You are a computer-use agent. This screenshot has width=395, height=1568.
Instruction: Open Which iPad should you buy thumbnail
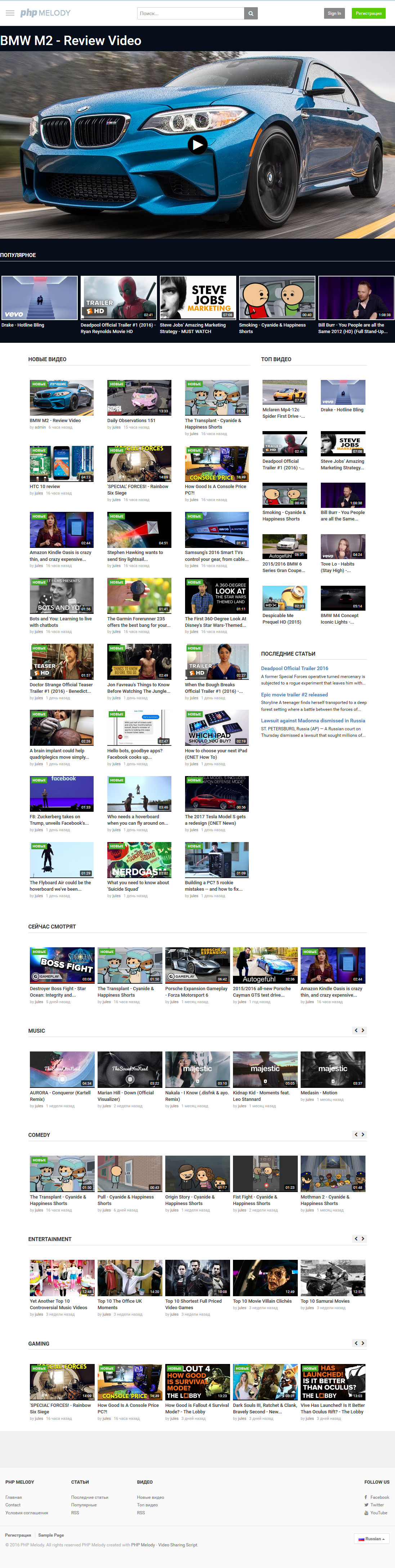point(217,727)
